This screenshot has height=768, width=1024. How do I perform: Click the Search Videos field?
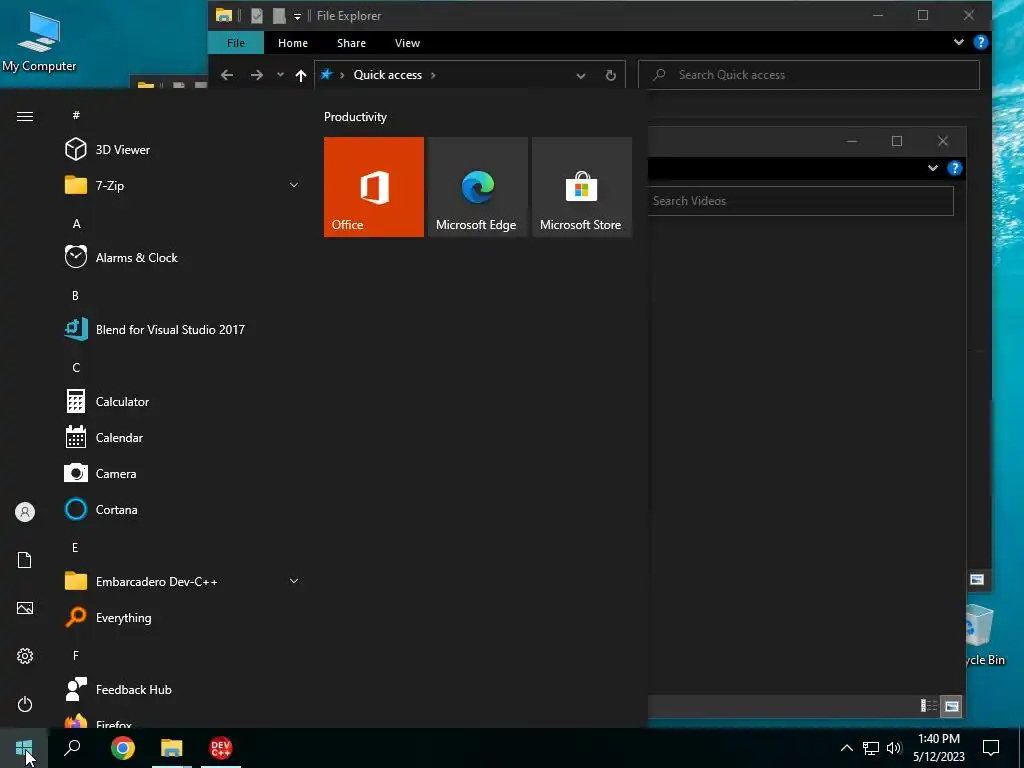click(x=801, y=201)
